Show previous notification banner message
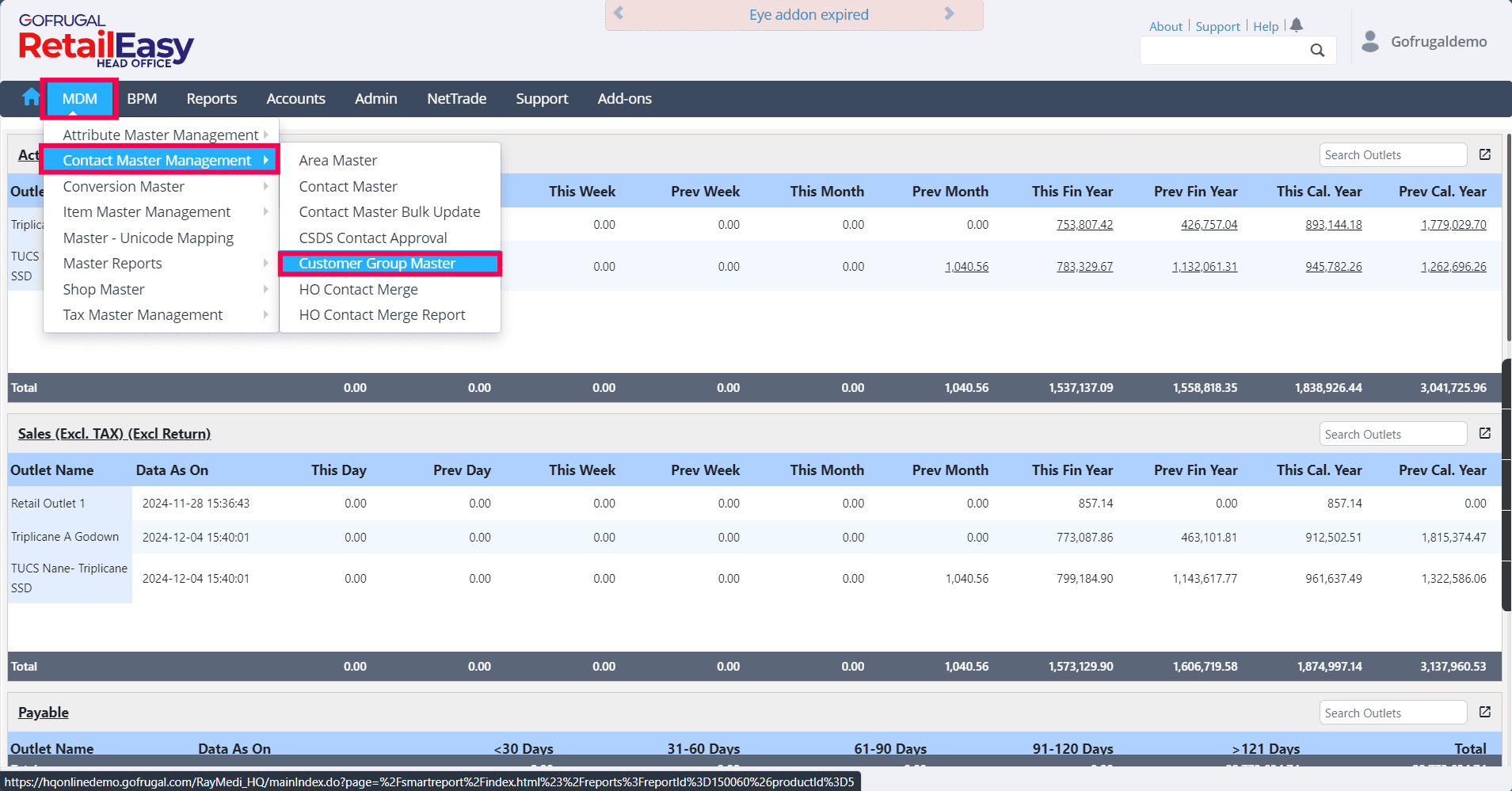Screen dimensions: 1512x791 (x=619, y=13)
